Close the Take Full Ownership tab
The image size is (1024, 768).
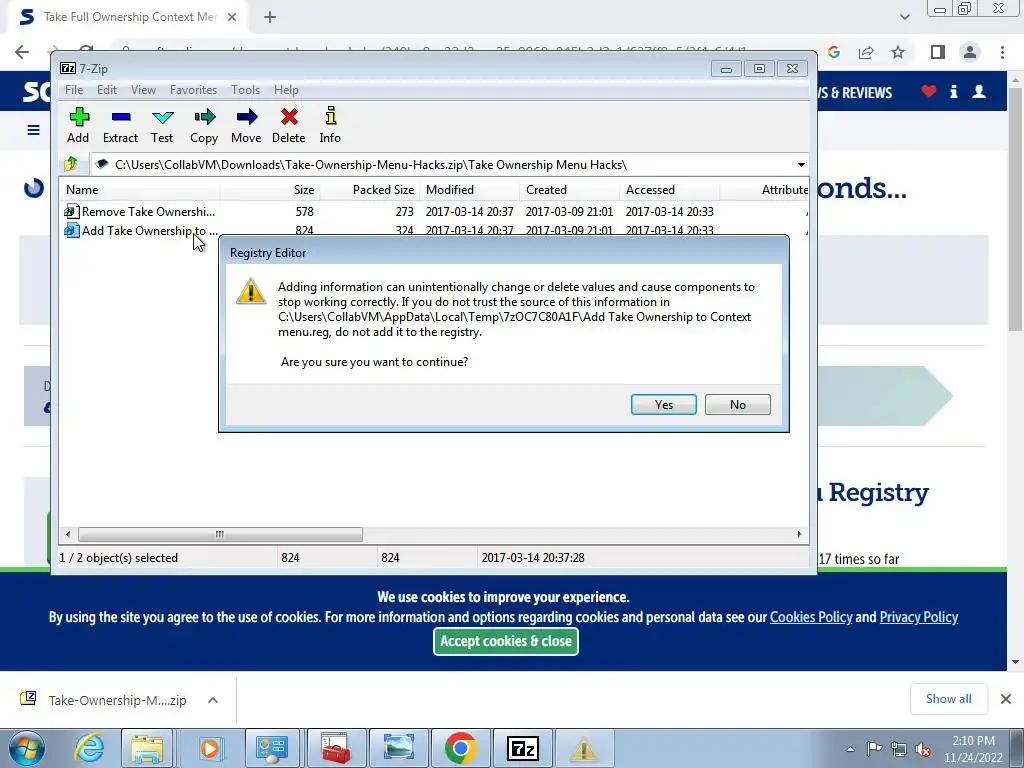(x=232, y=17)
